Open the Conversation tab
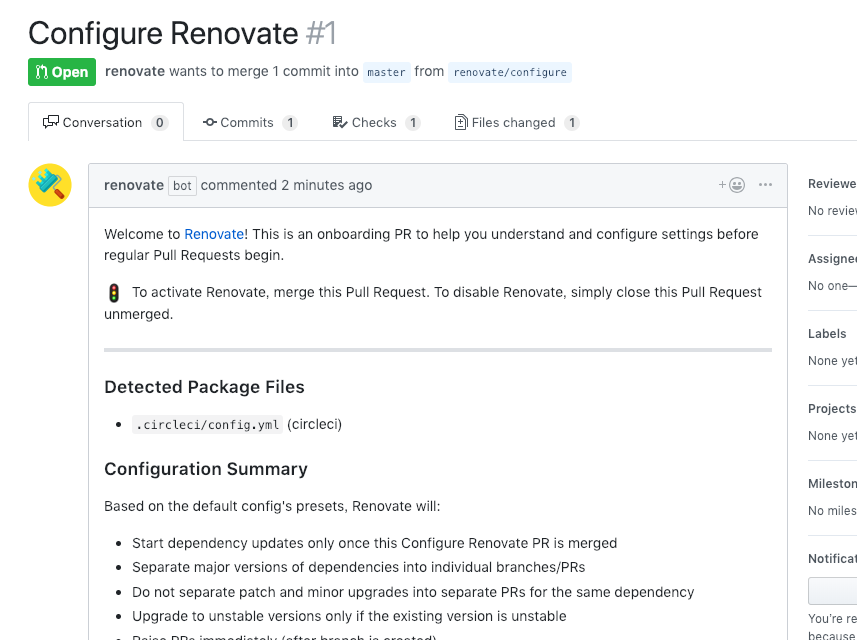 105,122
